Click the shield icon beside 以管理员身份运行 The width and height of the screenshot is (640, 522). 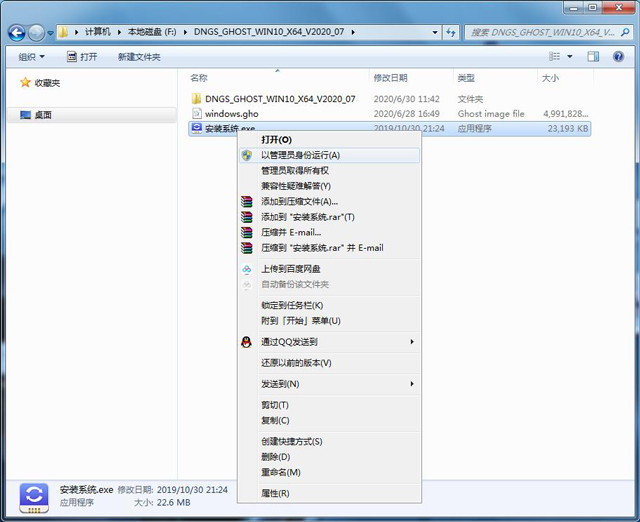pos(247,155)
